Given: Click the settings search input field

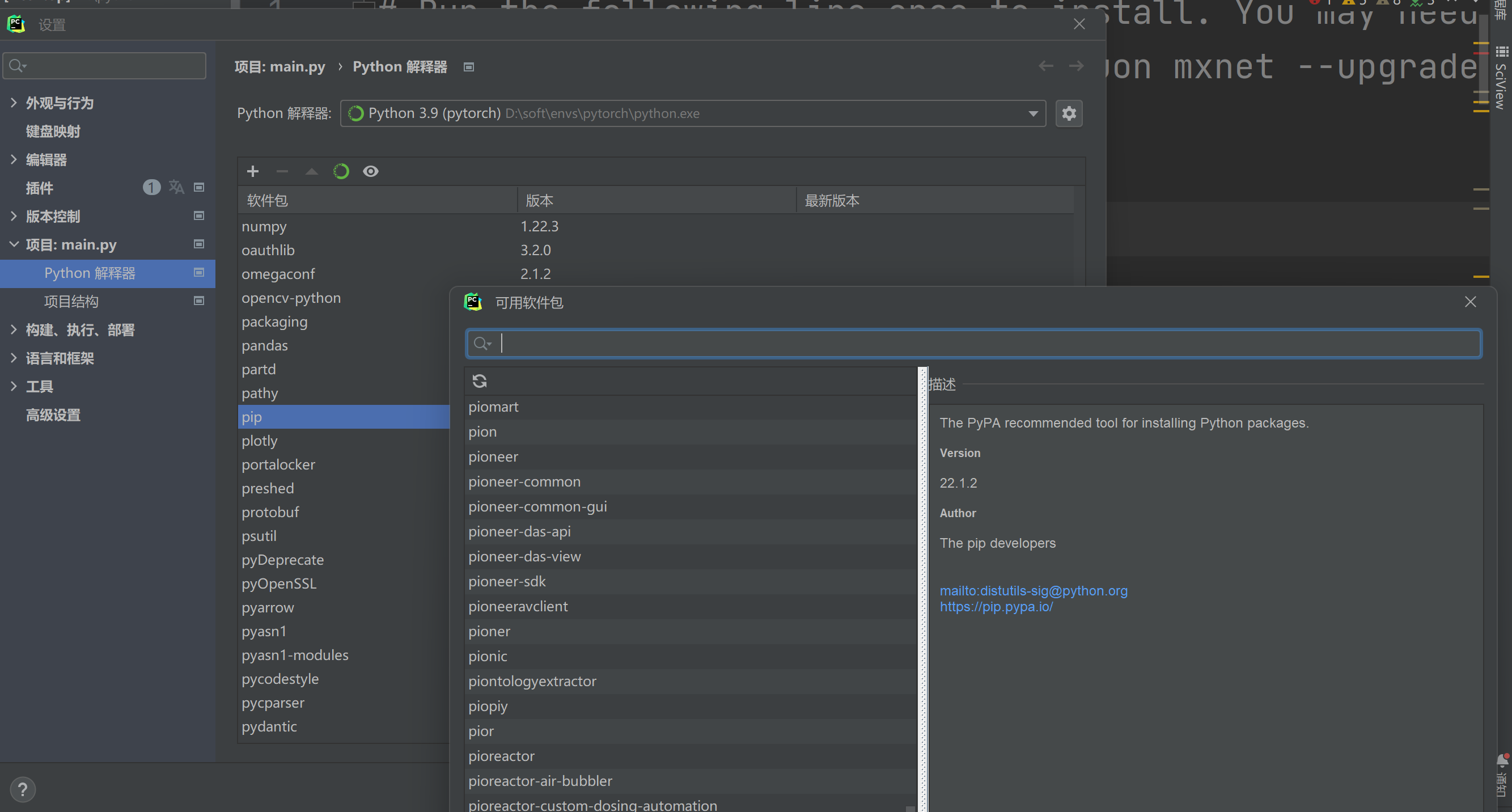Looking at the screenshot, I should click(x=104, y=66).
